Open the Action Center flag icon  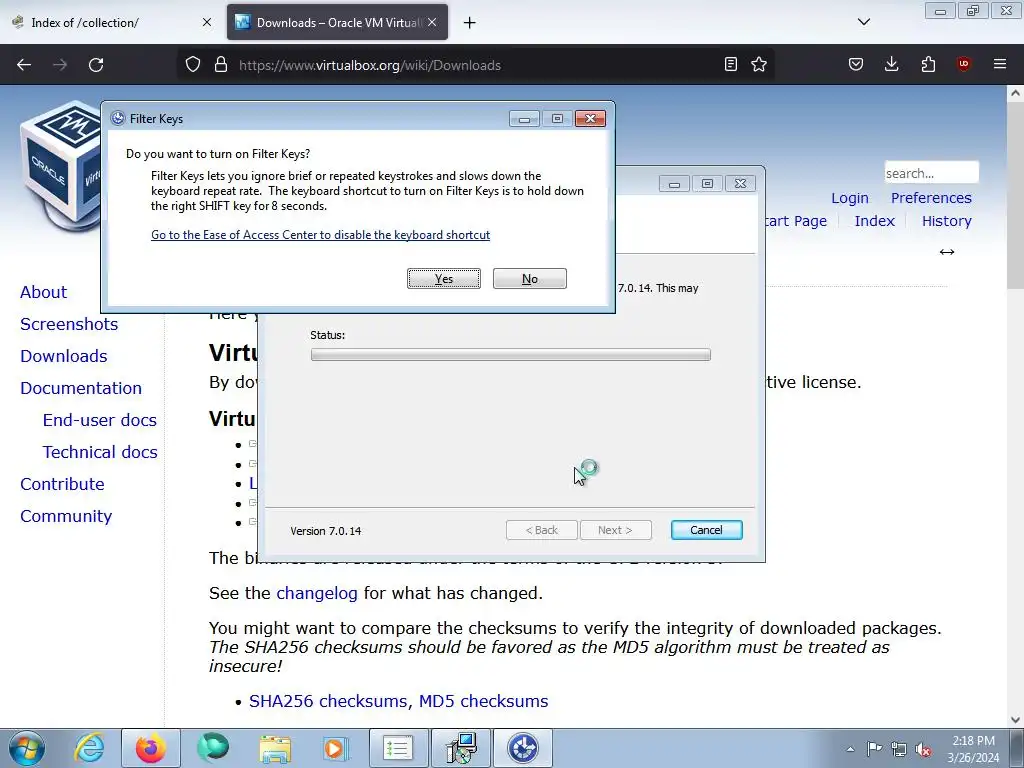(x=874, y=749)
